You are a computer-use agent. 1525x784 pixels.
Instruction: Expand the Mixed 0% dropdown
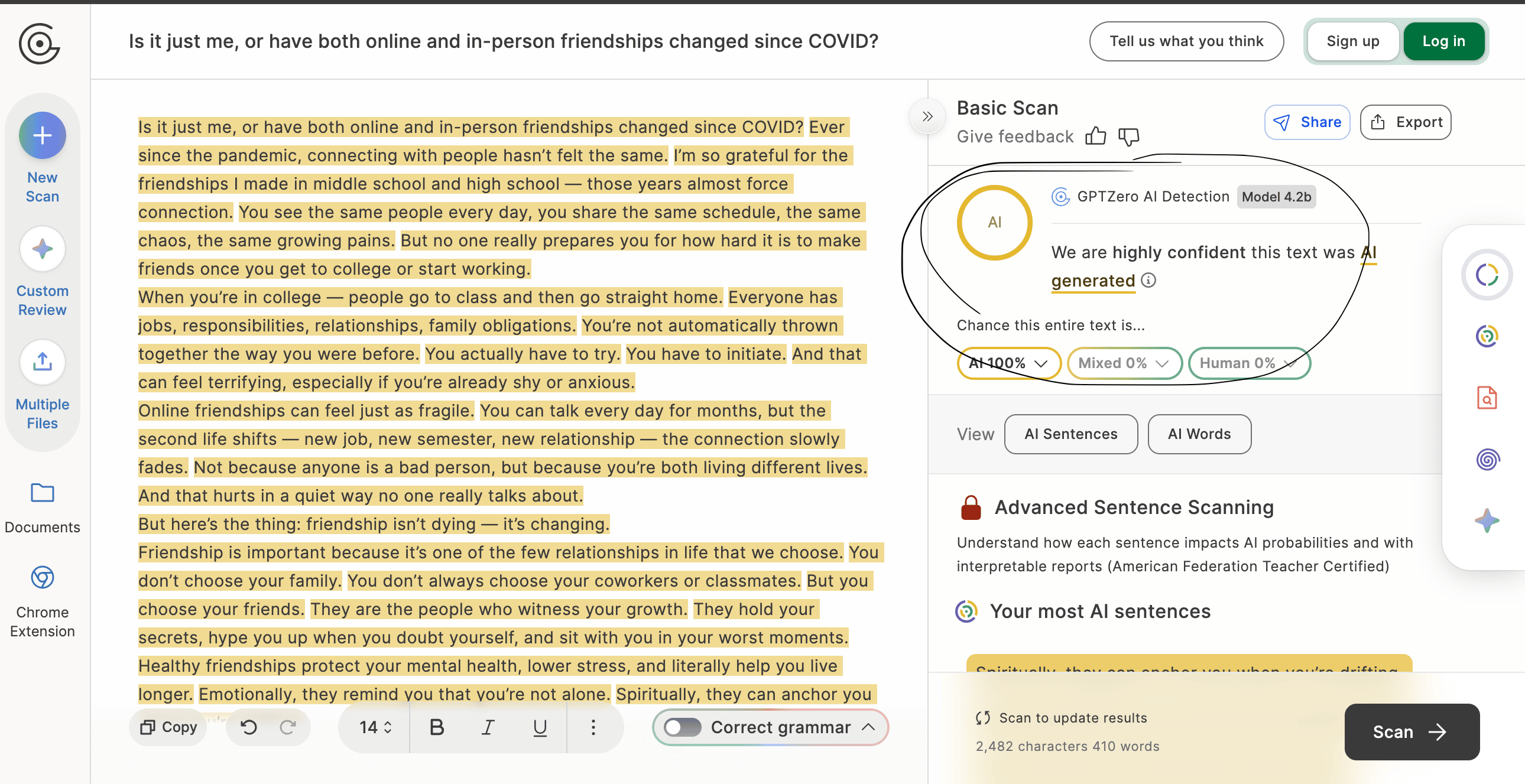[1124, 363]
